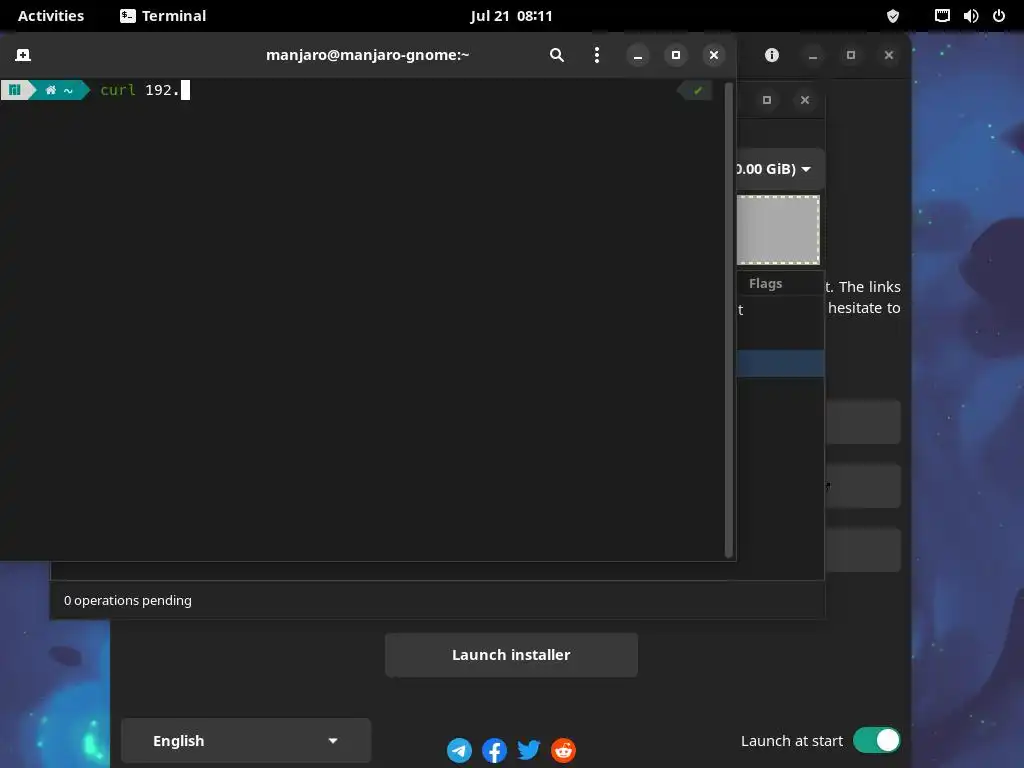This screenshot has width=1024, height=768.
Task: Click the terminal vertical scrollbar
Action: click(729, 319)
